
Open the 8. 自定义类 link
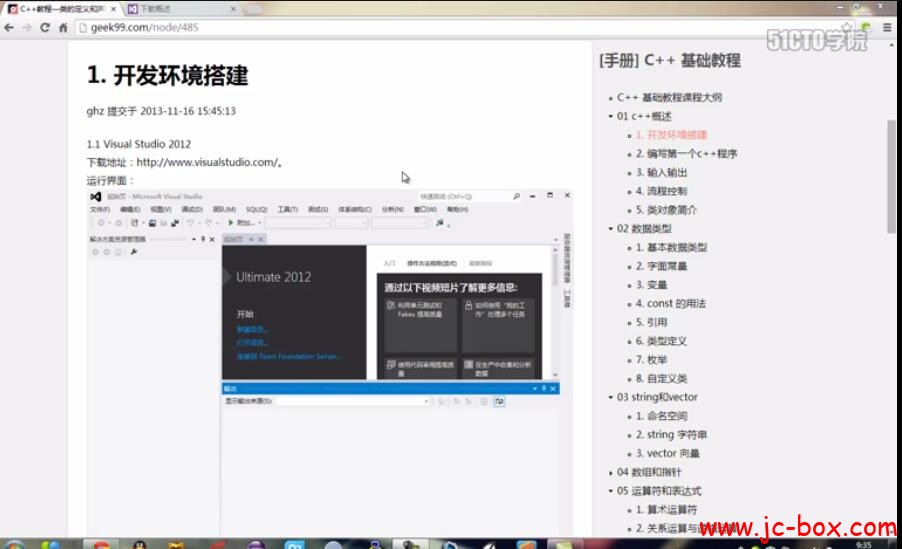point(662,379)
